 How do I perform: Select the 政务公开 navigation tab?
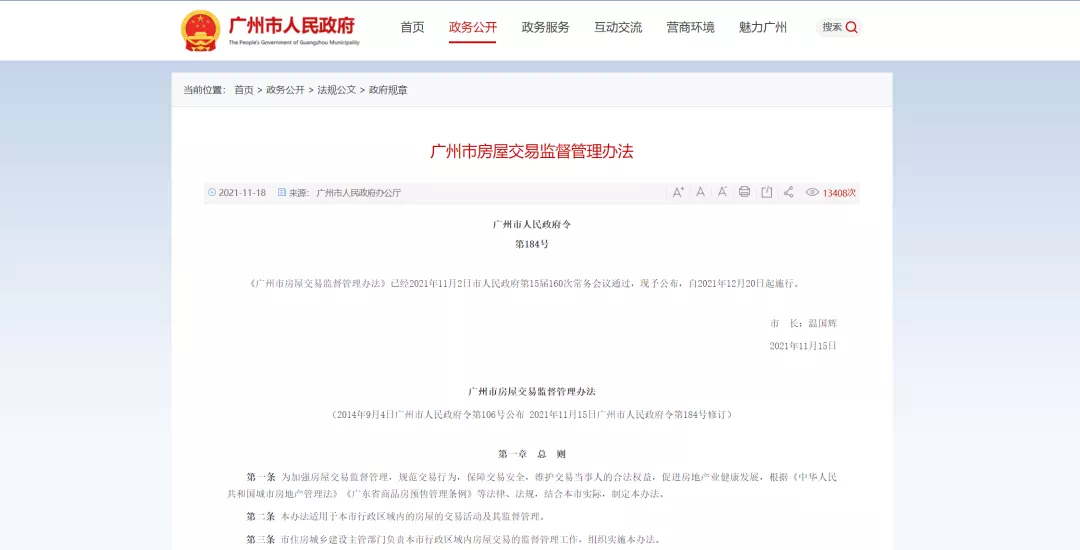(473, 27)
